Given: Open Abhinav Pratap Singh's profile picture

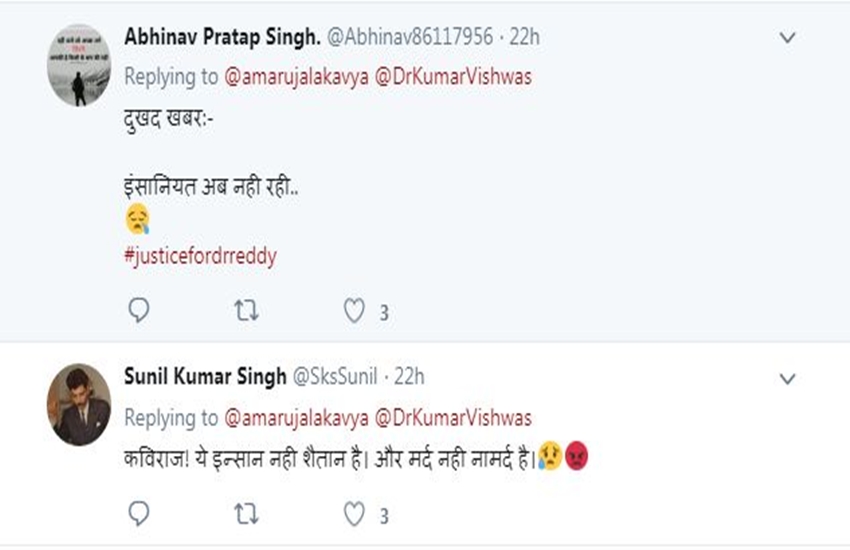Looking at the screenshot, I should pyautogui.click(x=79, y=66).
